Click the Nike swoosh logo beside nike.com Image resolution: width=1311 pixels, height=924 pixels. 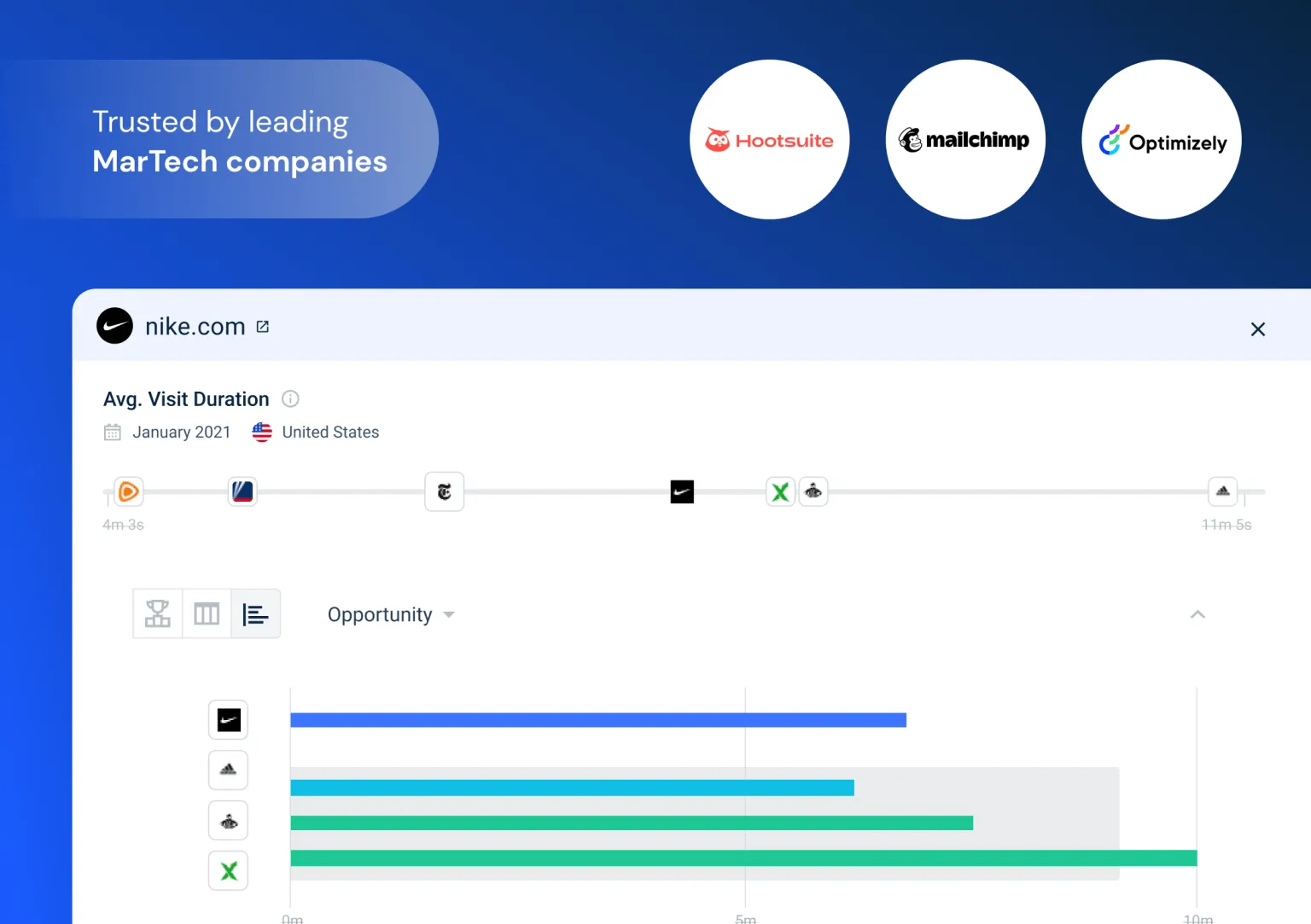(x=114, y=326)
